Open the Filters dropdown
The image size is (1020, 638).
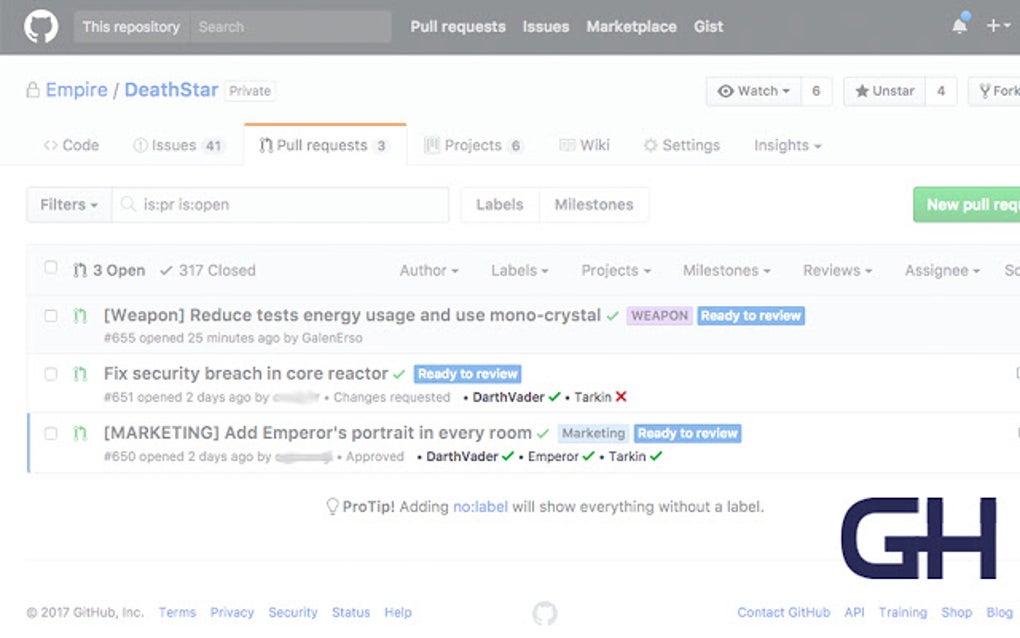coord(69,204)
